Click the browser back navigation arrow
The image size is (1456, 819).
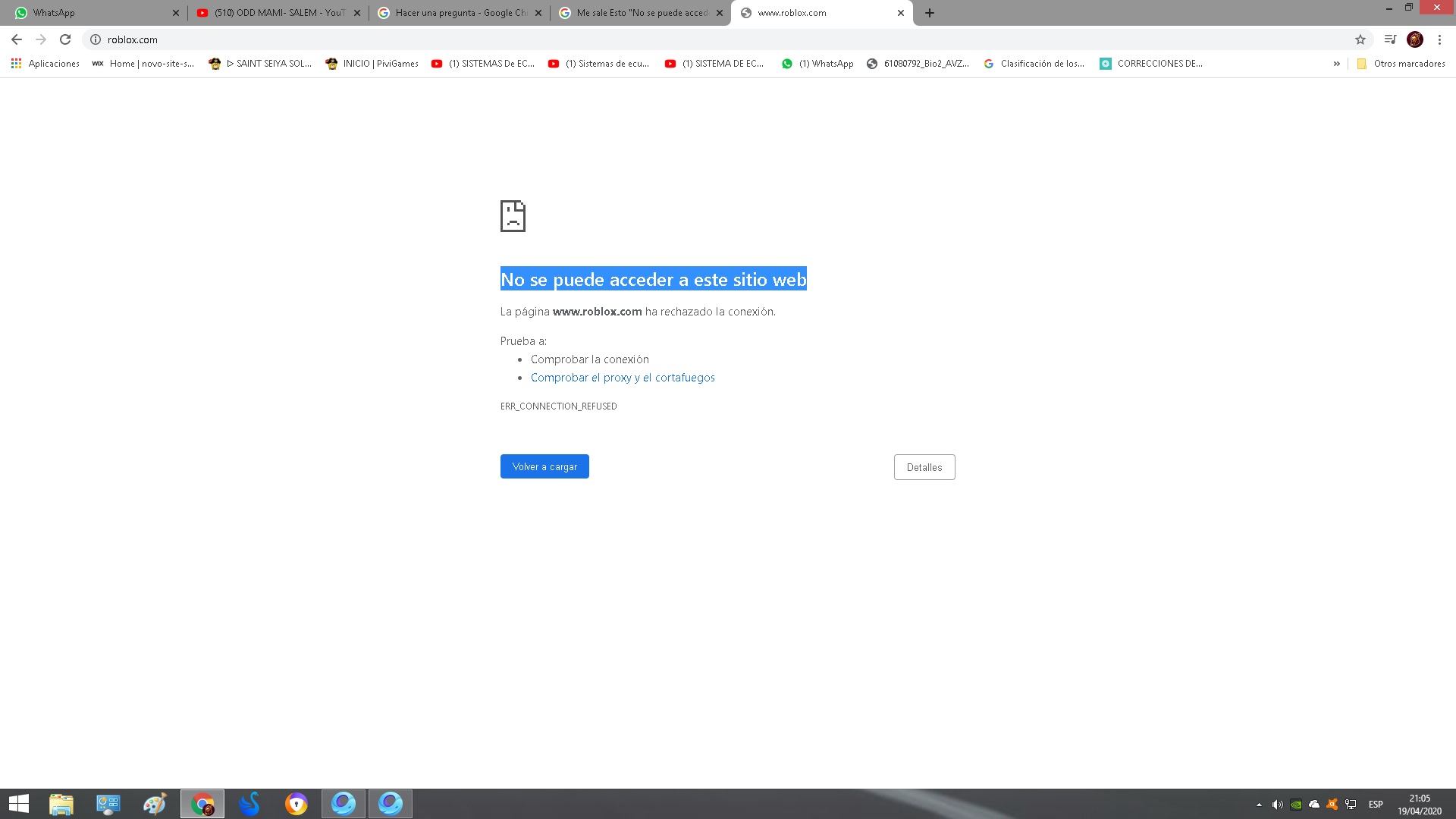(x=16, y=39)
